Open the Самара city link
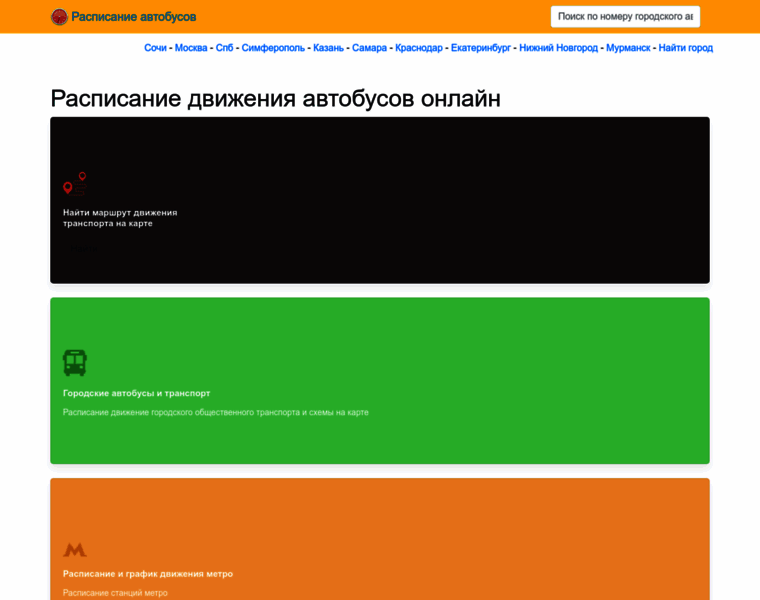760x600 pixels. [x=369, y=48]
